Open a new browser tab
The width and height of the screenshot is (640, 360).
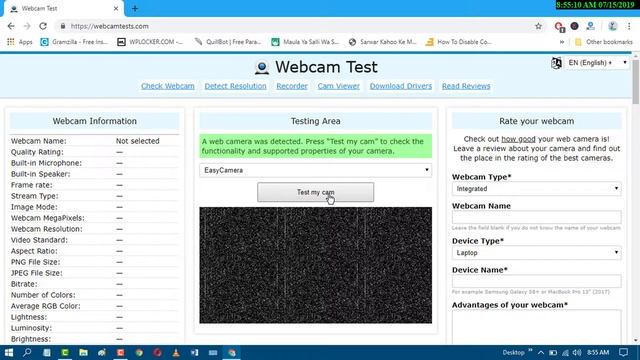tap(135, 8)
